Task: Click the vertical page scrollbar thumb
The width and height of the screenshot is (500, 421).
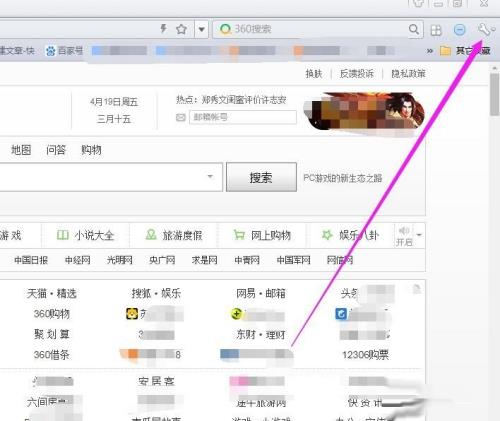Action: pos(495,95)
